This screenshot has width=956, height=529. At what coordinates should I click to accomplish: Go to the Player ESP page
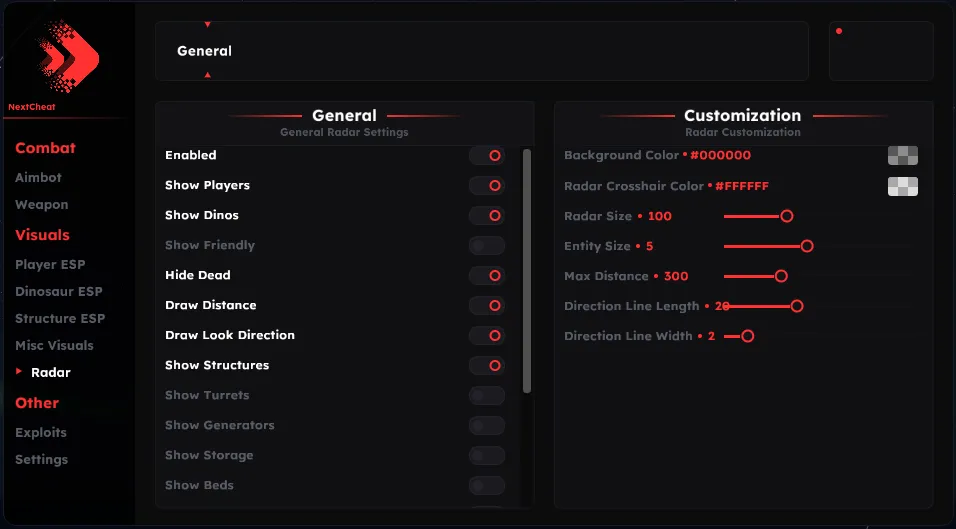[x=50, y=264]
